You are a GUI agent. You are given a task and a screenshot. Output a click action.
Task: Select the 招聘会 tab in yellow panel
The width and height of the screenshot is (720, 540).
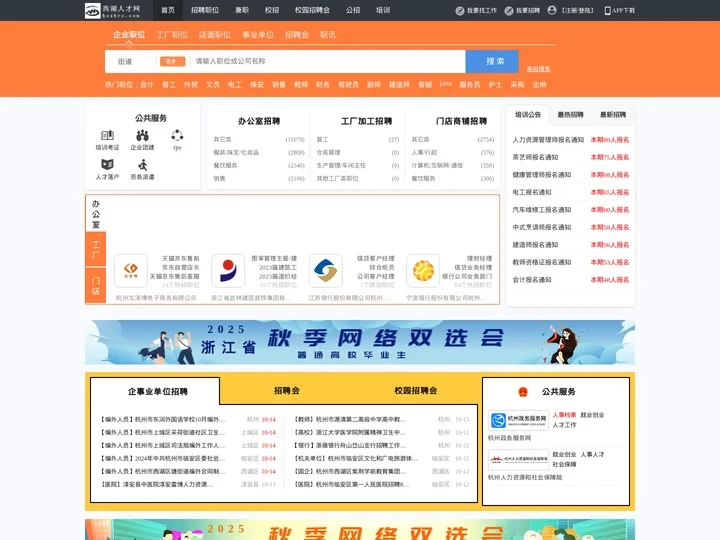pyautogui.click(x=287, y=391)
